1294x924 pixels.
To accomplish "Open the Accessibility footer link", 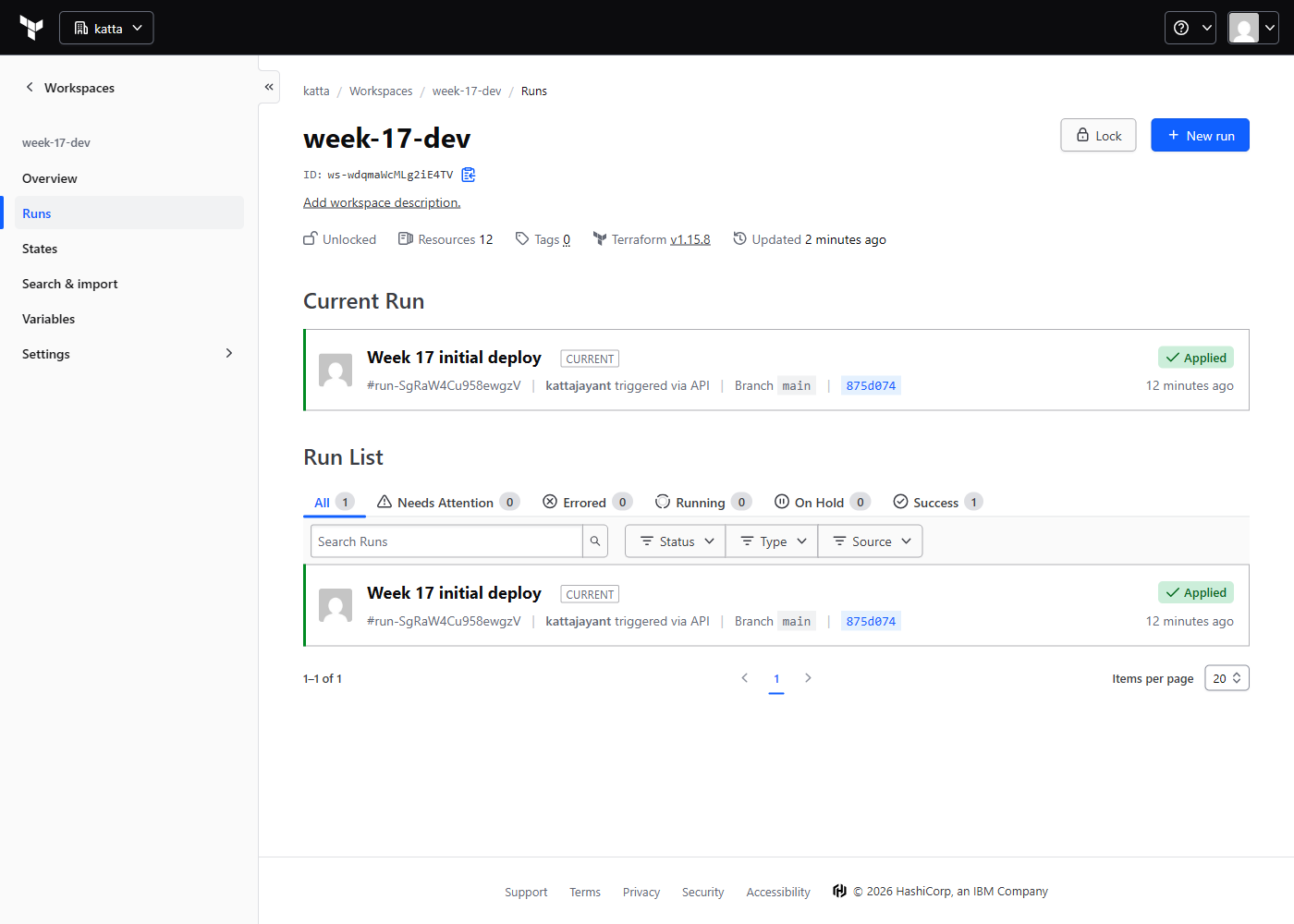I will tap(778, 892).
